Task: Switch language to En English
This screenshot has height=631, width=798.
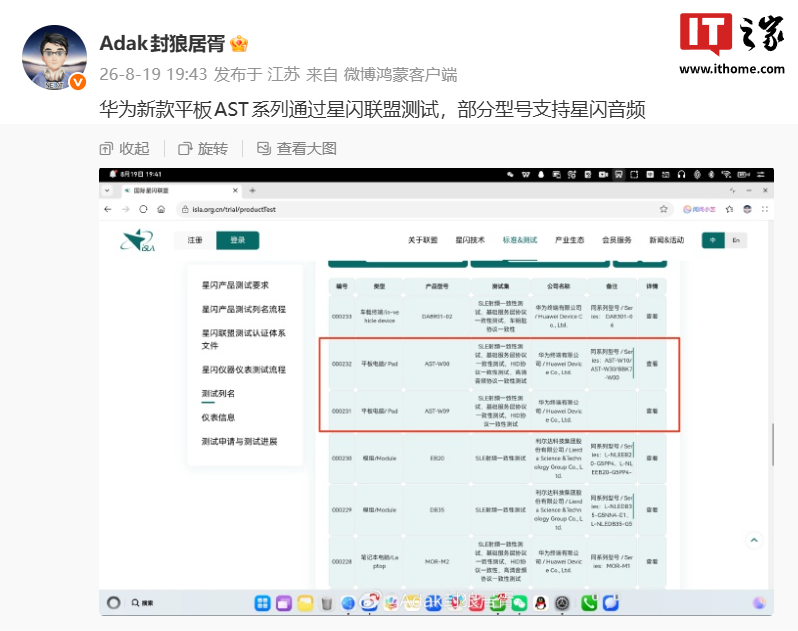Action: [736, 240]
